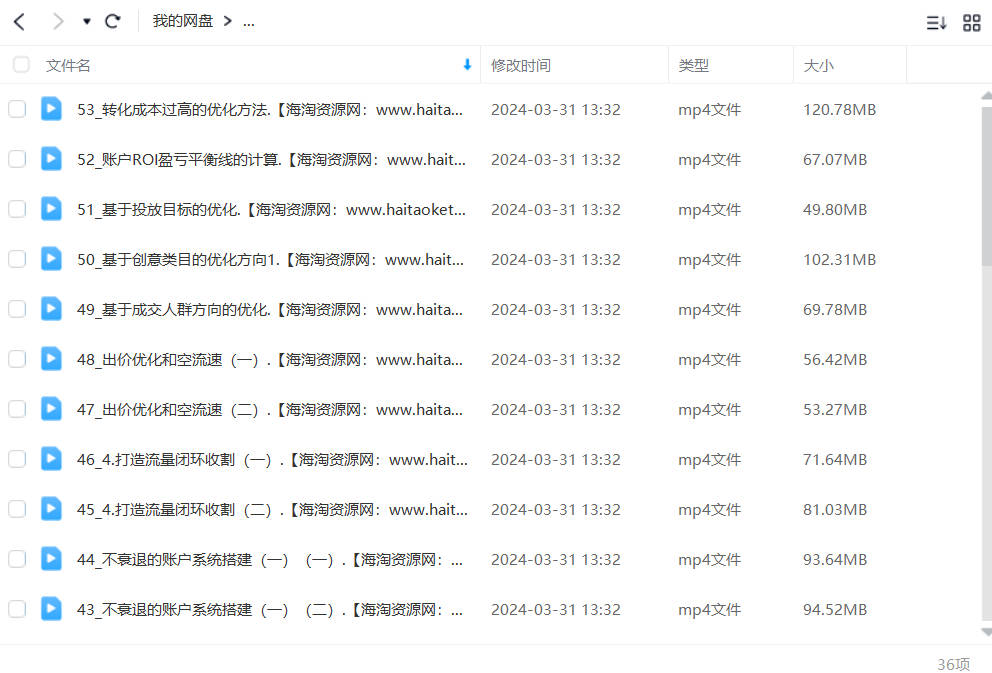Go back with the left arrow
The height and width of the screenshot is (673, 992).
point(20,22)
